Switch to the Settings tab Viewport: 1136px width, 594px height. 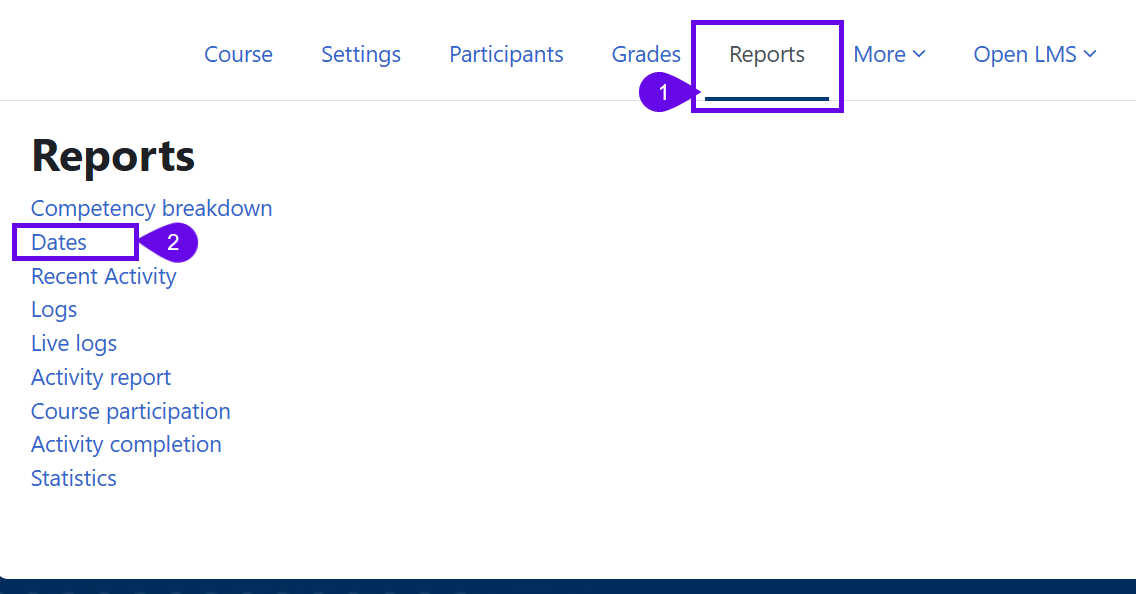point(361,54)
